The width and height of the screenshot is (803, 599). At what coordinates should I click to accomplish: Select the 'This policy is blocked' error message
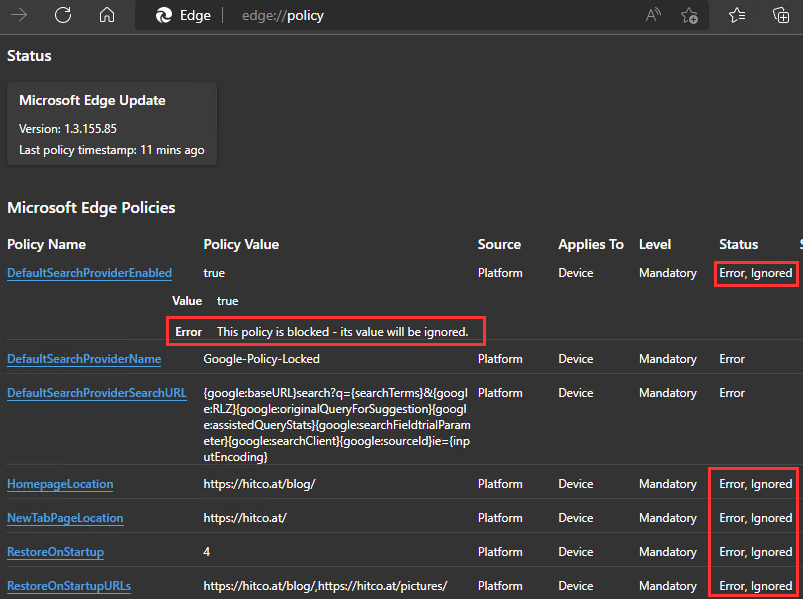tap(342, 332)
